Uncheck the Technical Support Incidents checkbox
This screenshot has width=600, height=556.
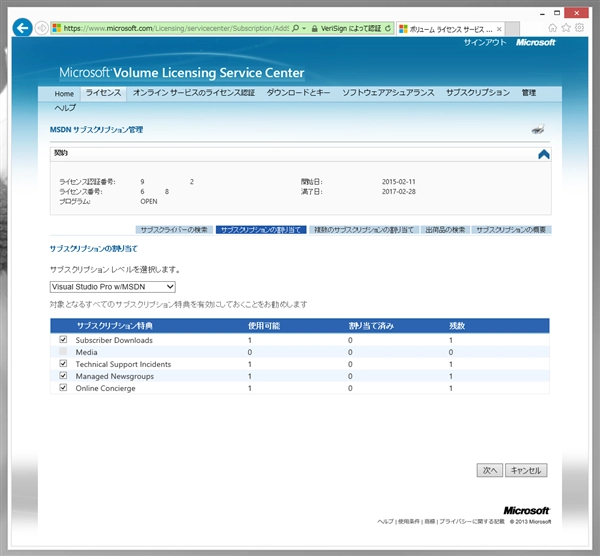[x=63, y=364]
